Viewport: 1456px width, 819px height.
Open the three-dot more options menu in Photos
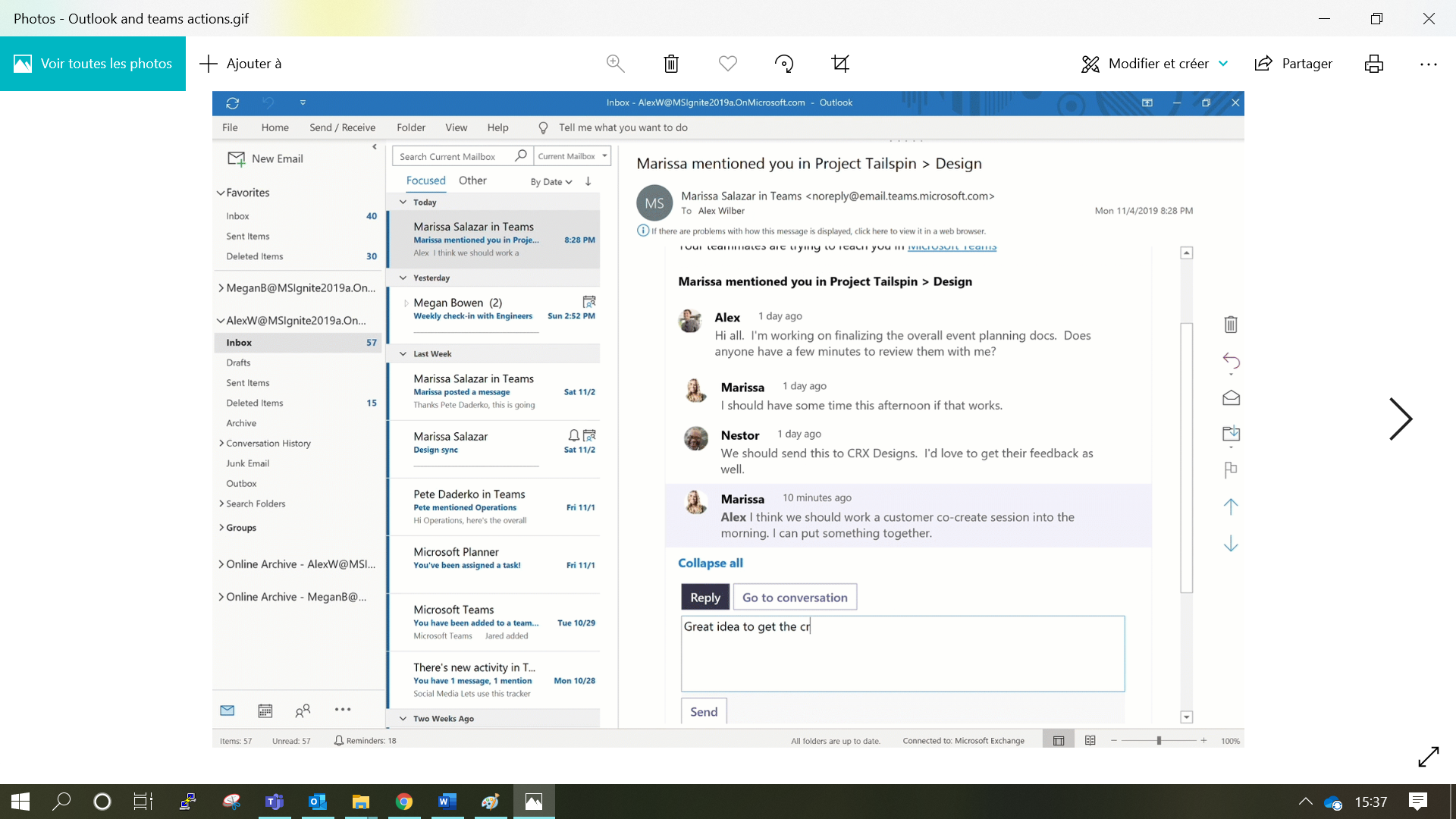tap(1429, 64)
